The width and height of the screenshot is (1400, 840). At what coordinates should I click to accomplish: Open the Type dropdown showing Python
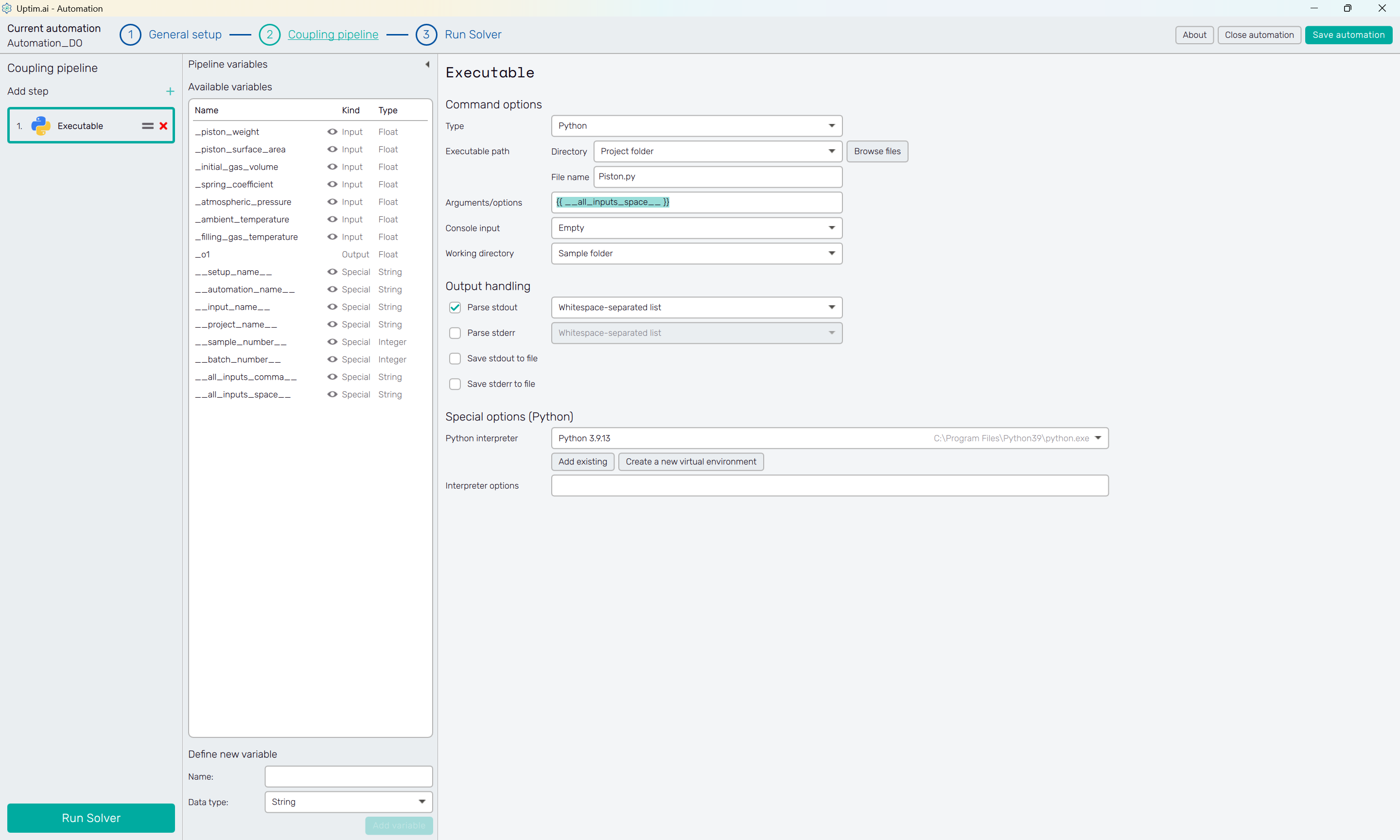696,126
